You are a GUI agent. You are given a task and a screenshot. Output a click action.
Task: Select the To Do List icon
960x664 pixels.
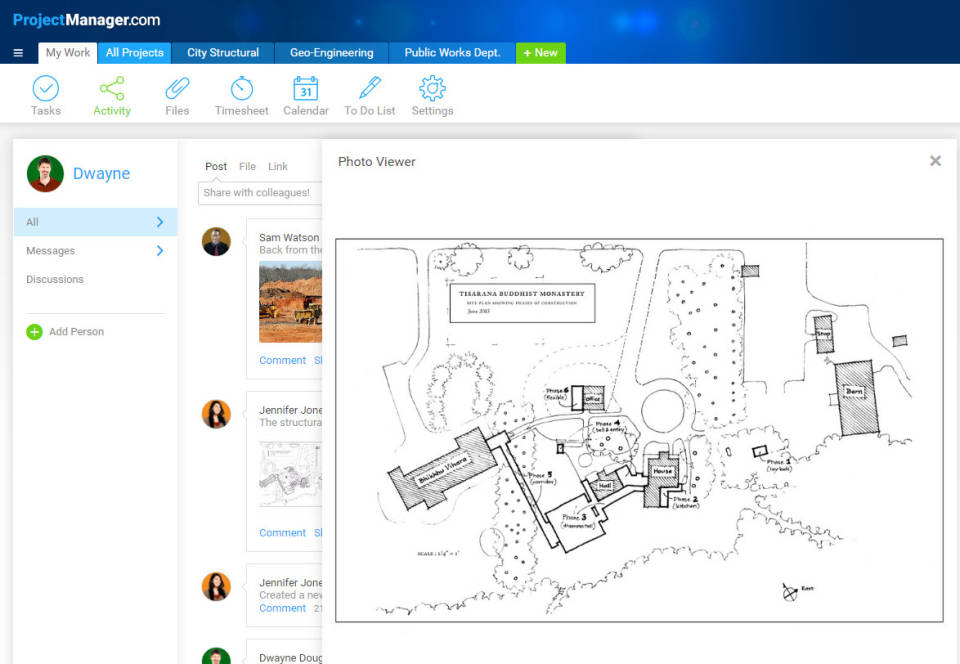[x=369, y=89]
